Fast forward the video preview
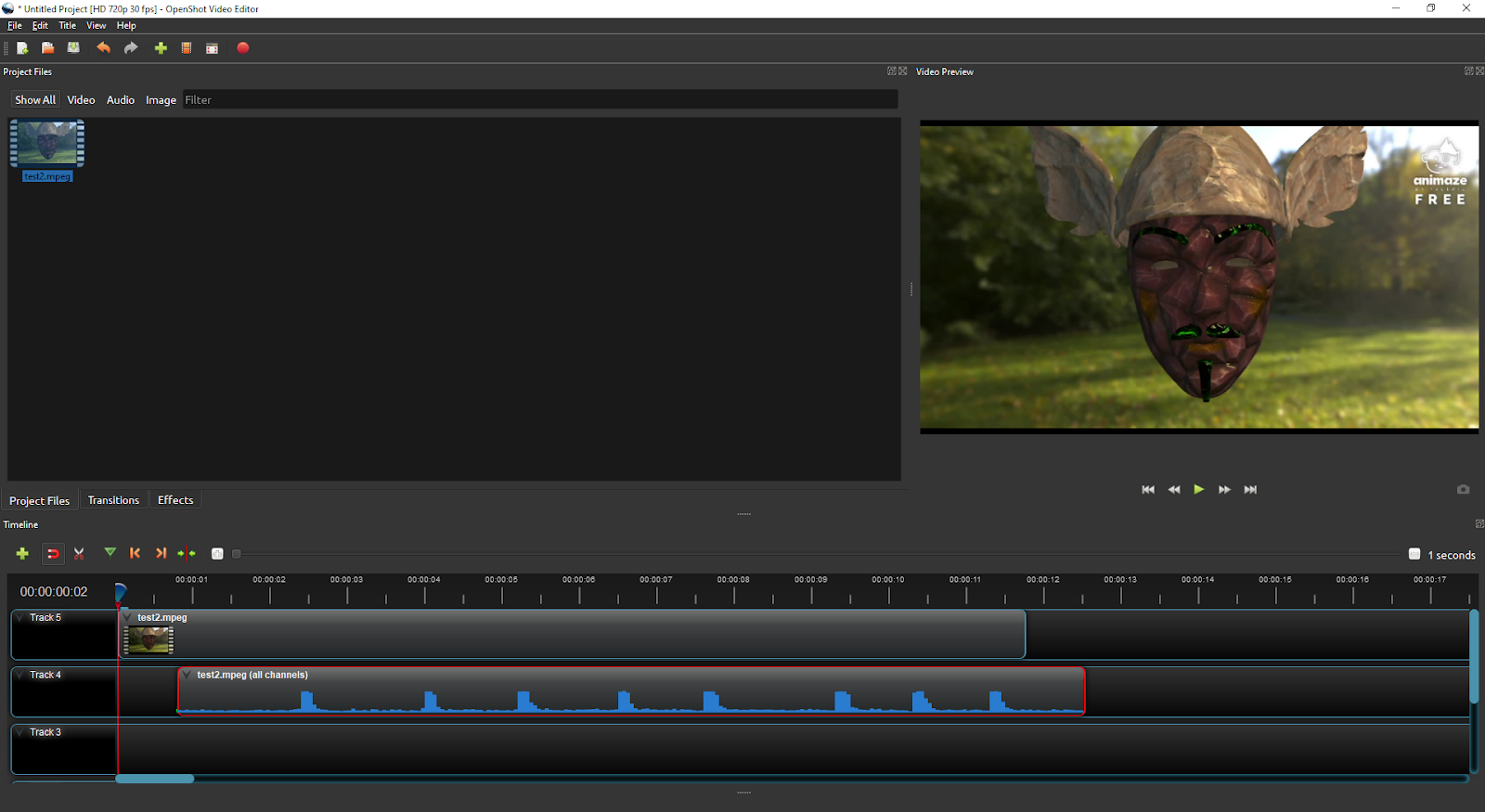The height and width of the screenshot is (812, 1485). coord(1225,489)
